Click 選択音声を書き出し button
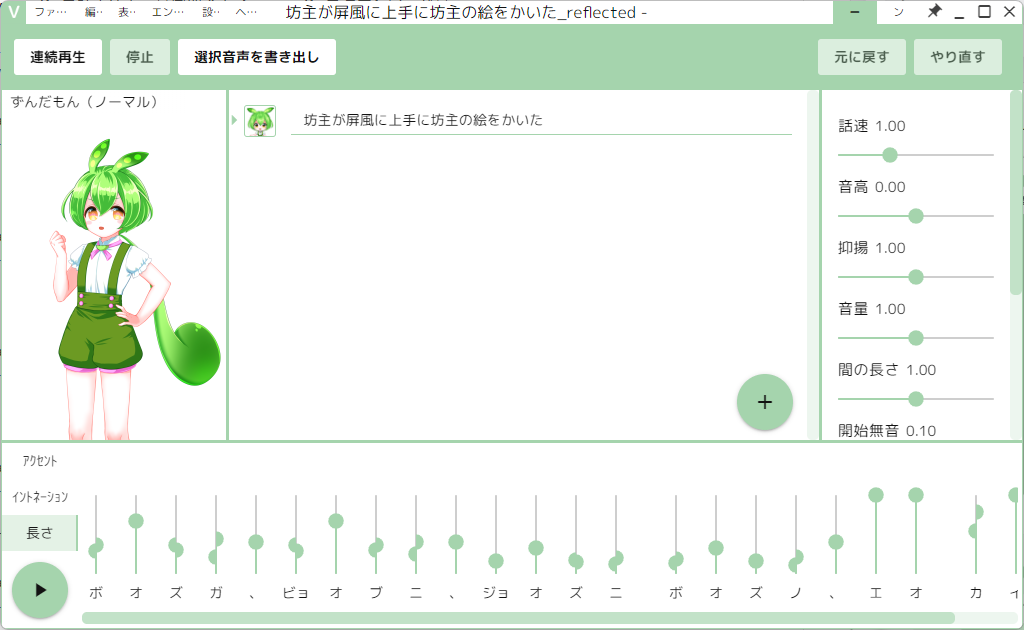The image size is (1024, 630). click(257, 57)
